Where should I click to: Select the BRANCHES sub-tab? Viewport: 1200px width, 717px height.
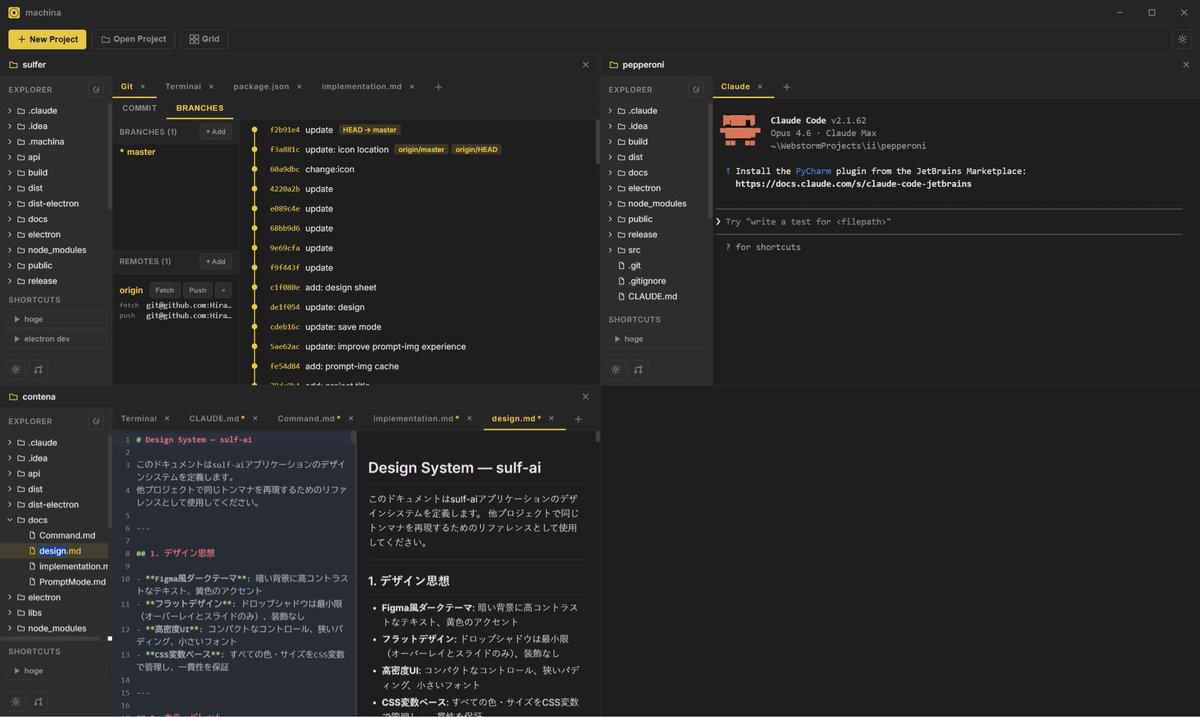tap(200, 108)
